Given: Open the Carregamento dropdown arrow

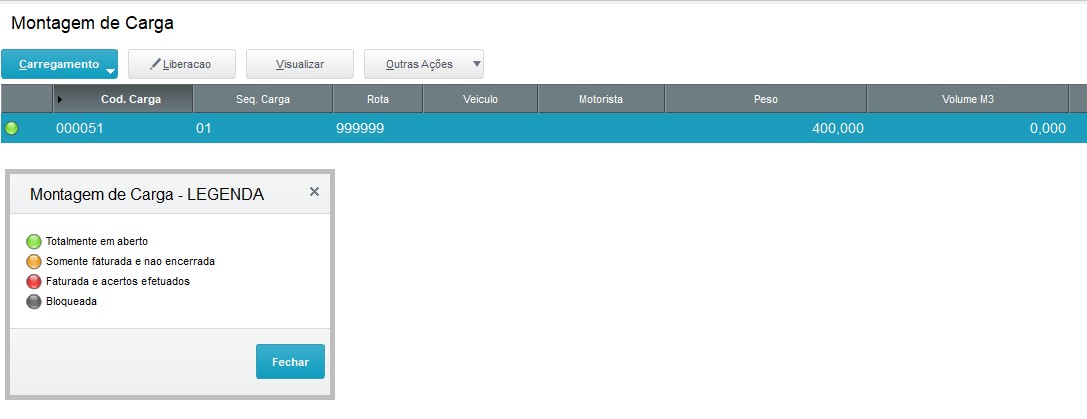Looking at the screenshot, I should pos(110,71).
